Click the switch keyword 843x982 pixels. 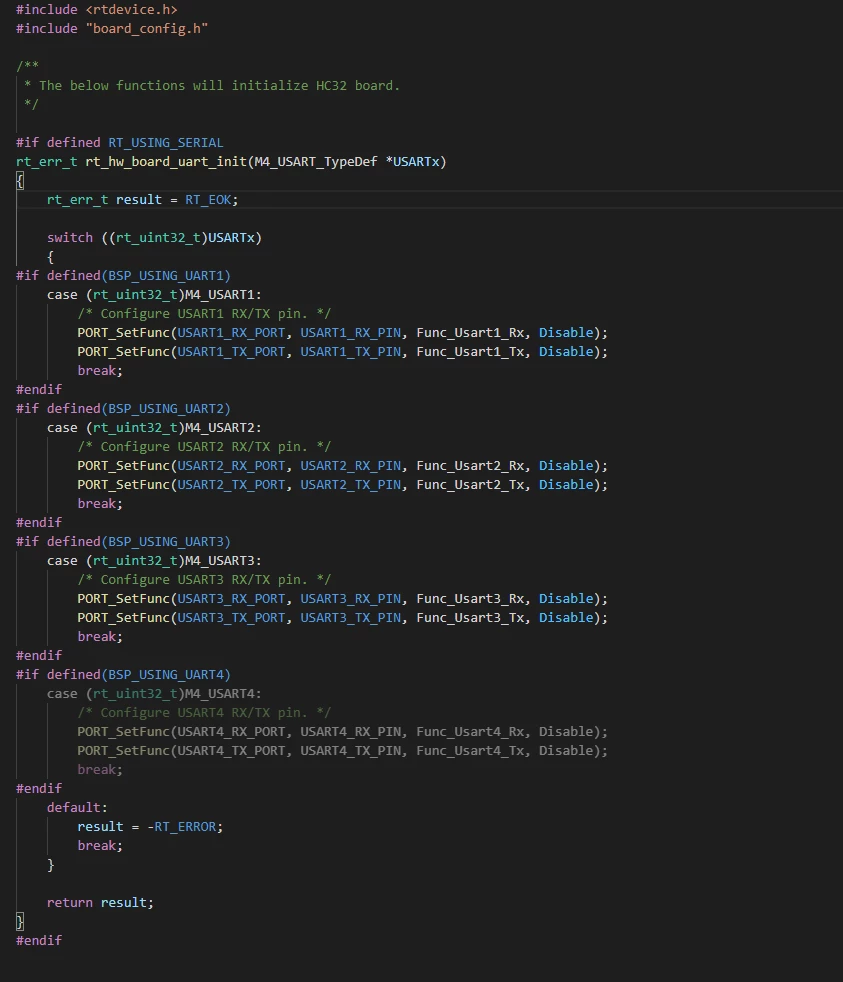[x=70, y=238]
